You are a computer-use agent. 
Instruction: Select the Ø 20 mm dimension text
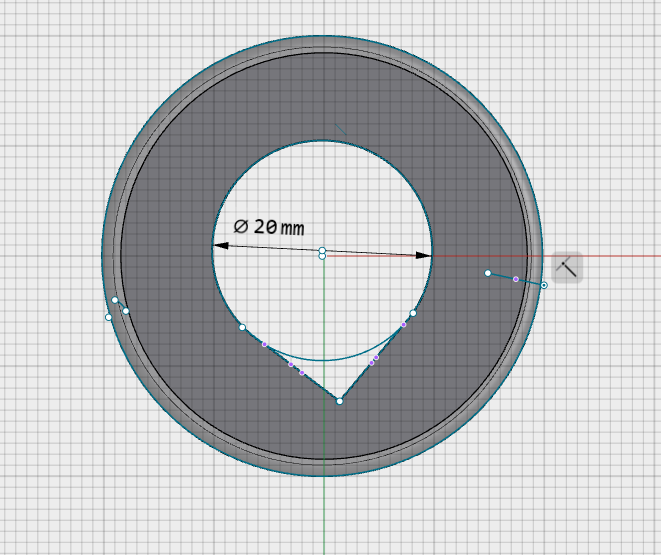pyautogui.click(x=269, y=227)
